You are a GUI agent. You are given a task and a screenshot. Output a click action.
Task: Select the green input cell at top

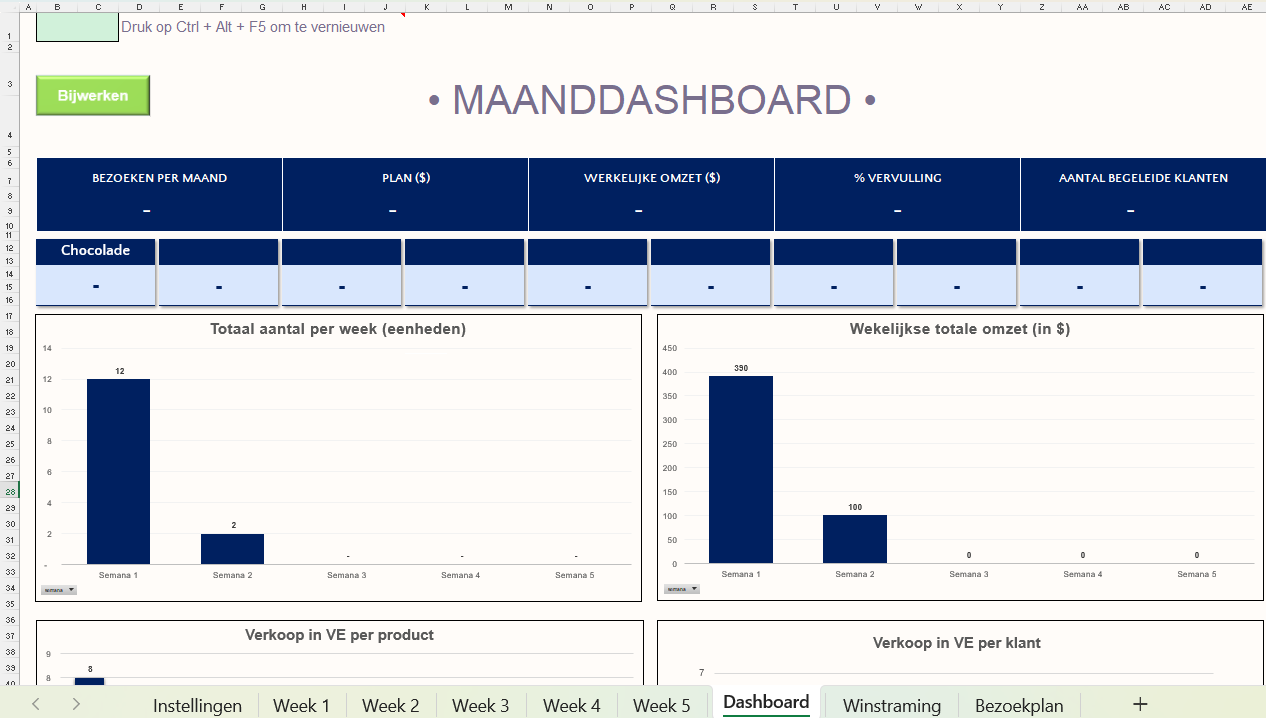pos(77,28)
